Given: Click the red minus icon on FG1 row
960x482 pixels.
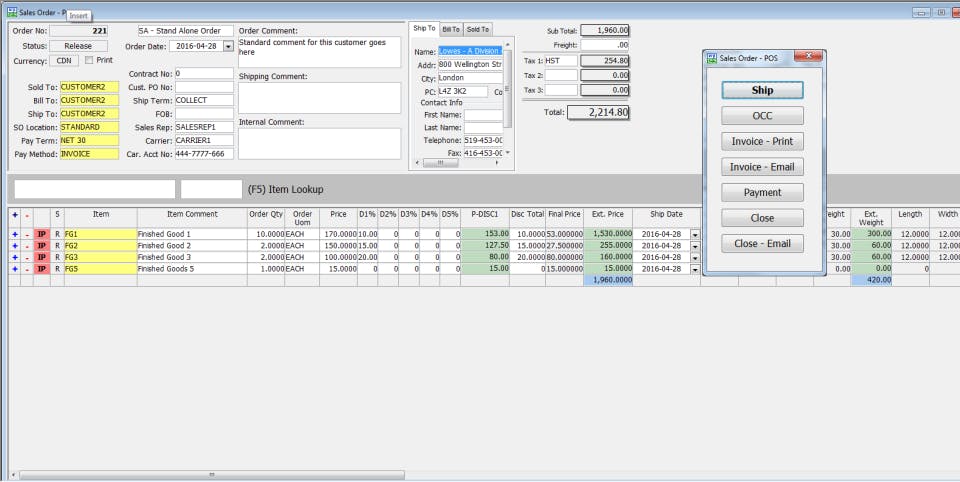Looking at the screenshot, I should (x=27, y=234).
